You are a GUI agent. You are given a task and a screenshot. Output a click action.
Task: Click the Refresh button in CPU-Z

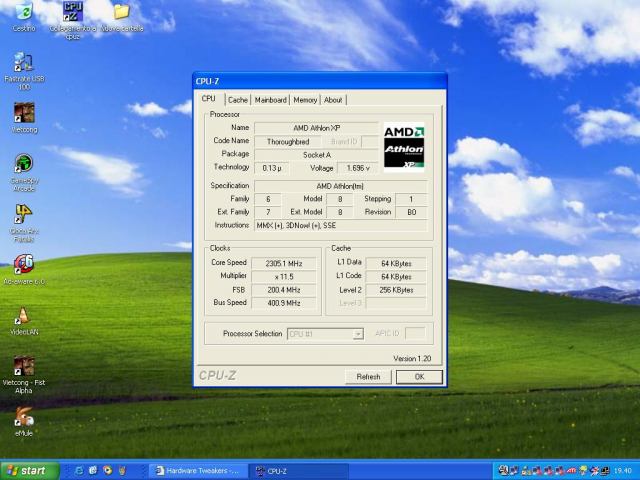pyautogui.click(x=368, y=377)
